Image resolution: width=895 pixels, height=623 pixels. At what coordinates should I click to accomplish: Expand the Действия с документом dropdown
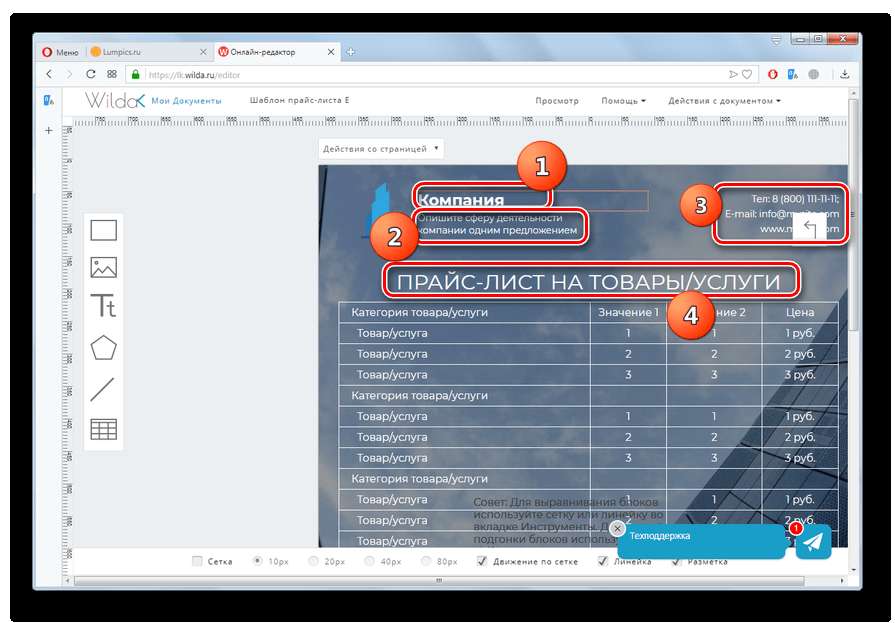tap(724, 101)
